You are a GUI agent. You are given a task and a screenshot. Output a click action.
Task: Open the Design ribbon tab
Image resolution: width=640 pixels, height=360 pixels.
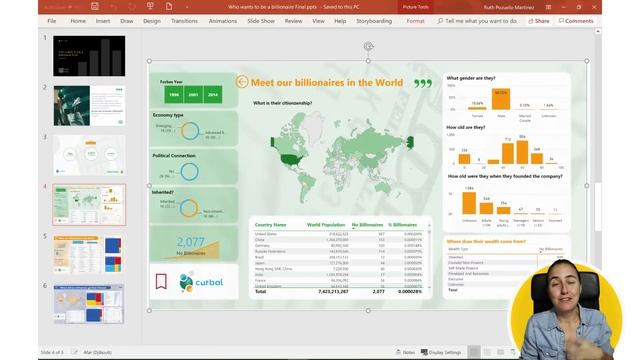tap(152, 21)
